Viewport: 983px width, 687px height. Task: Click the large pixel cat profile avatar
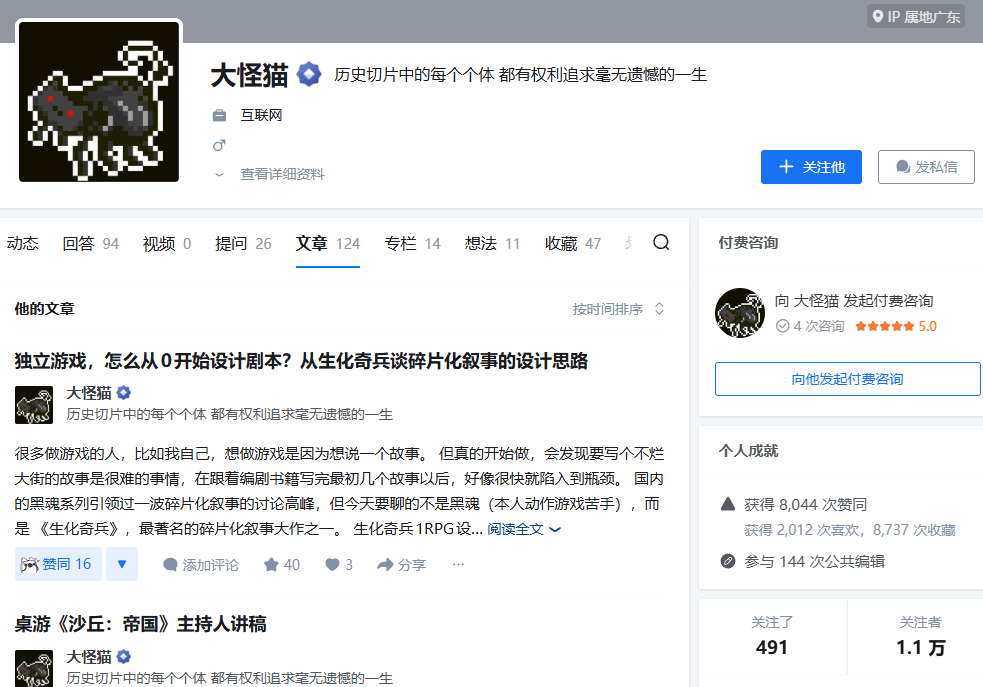[x=99, y=102]
